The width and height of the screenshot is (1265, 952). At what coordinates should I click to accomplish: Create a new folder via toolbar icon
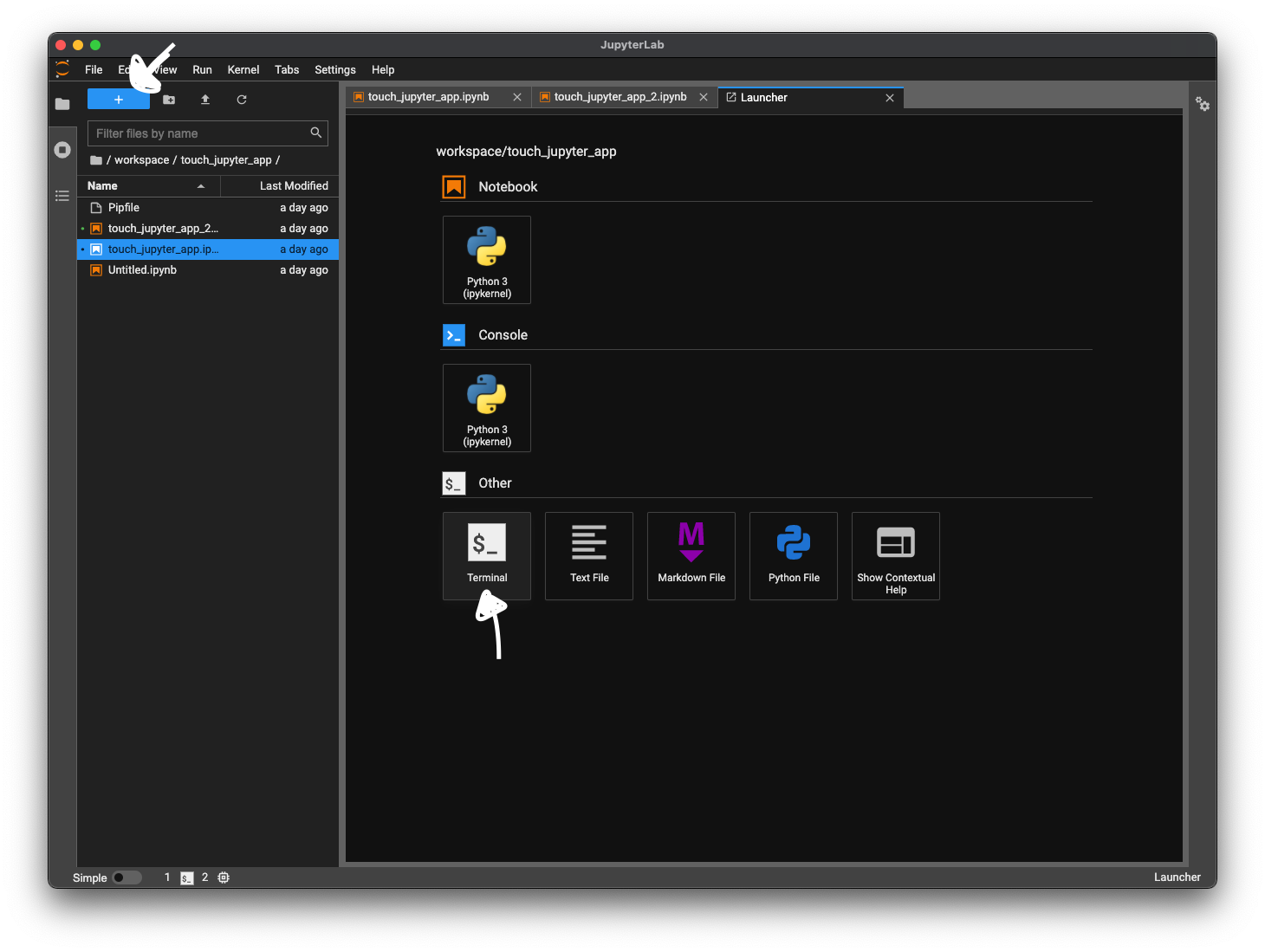[x=169, y=100]
